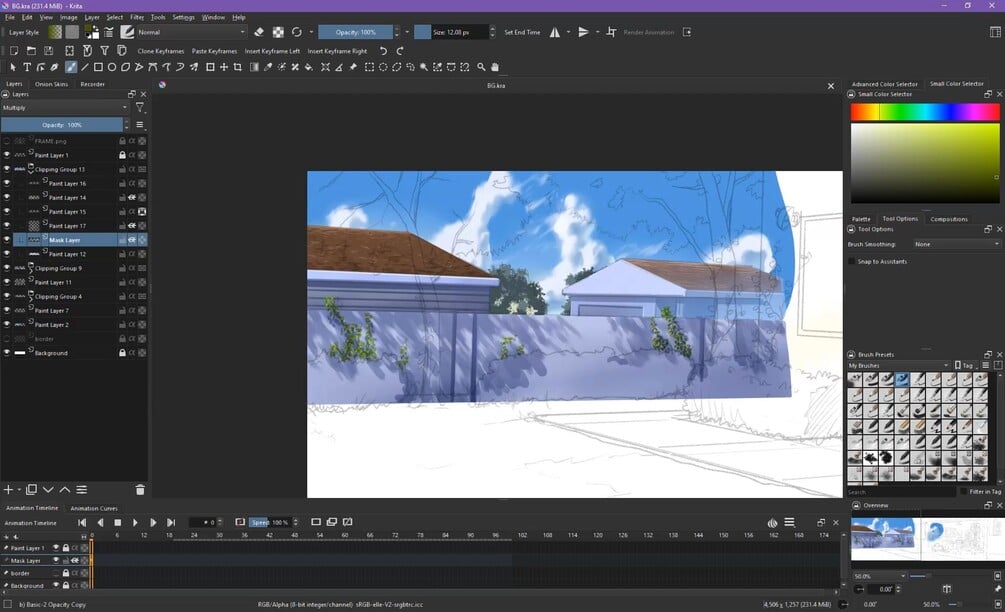Select the Text tool in the toolbox
The height and width of the screenshot is (612, 1005).
click(x=27, y=67)
